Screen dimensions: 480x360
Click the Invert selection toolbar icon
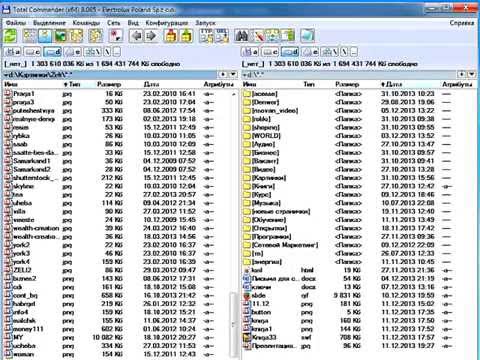pos(115,36)
